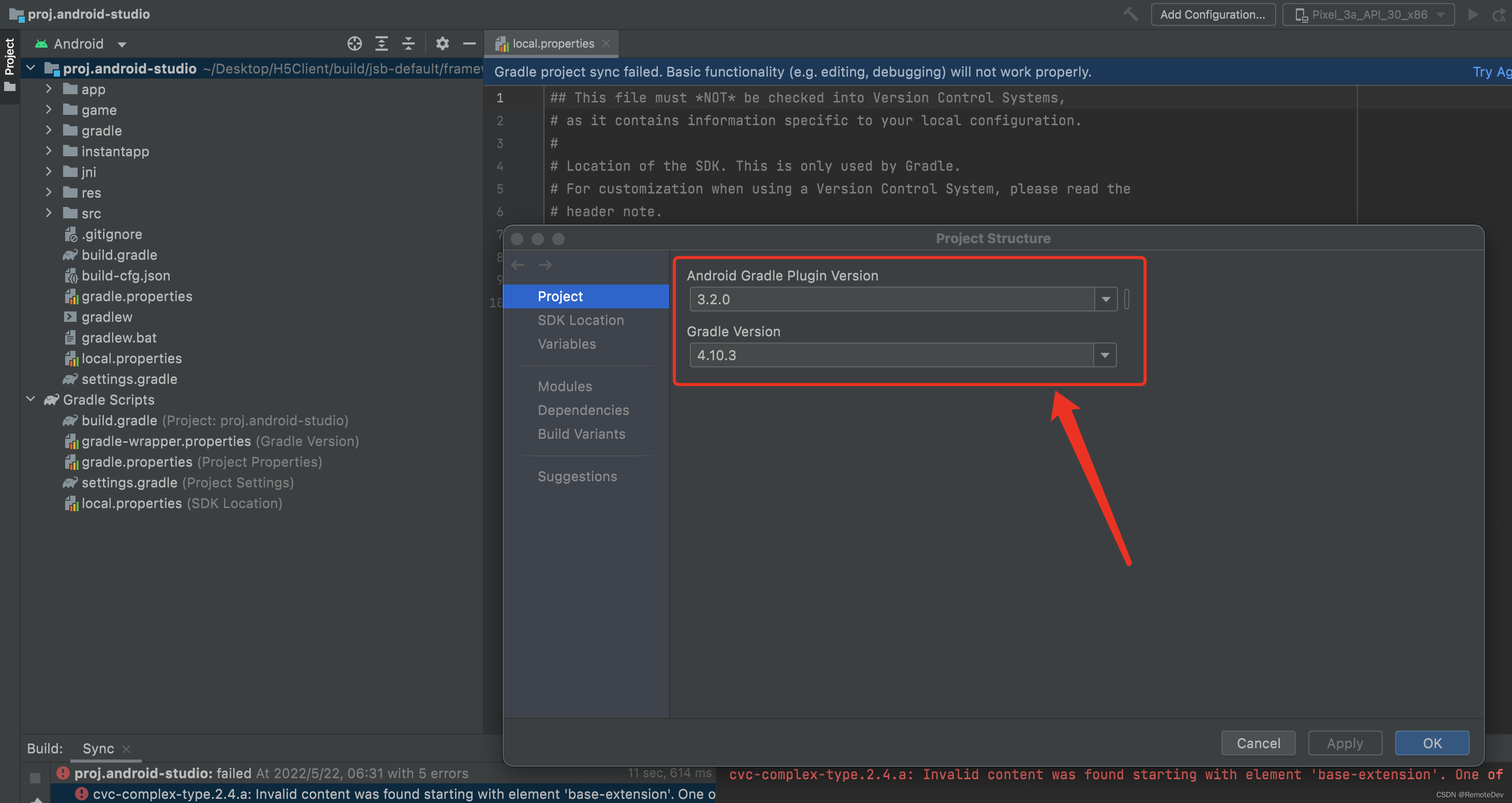The image size is (1512, 803).
Task: Select Modules in Project Structure sidebar
Action: coord(565,386)
